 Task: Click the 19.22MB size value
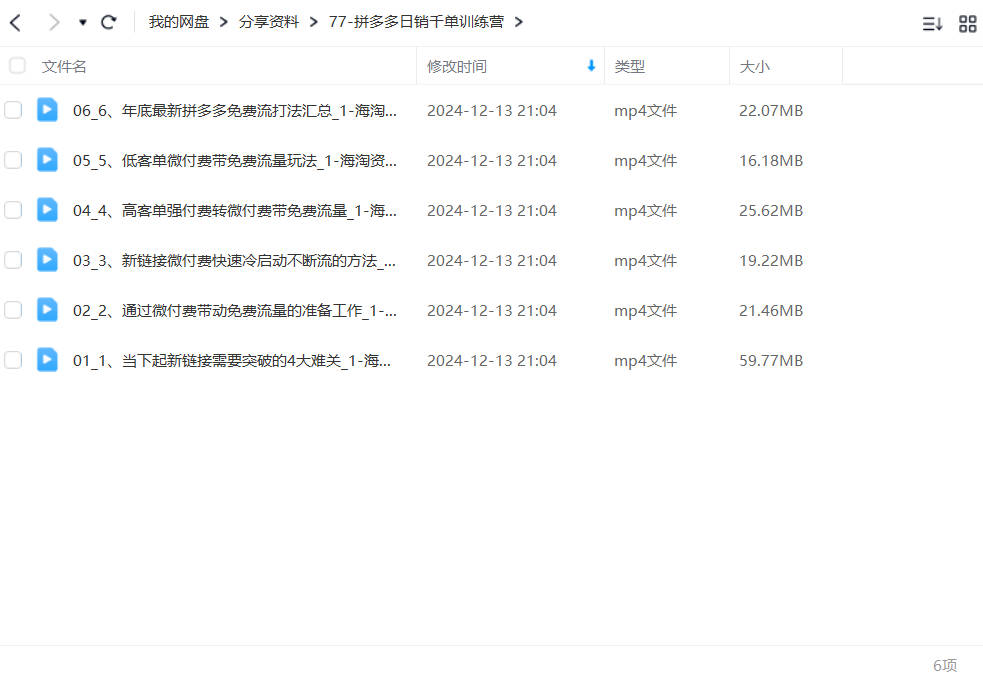[771, 261]
